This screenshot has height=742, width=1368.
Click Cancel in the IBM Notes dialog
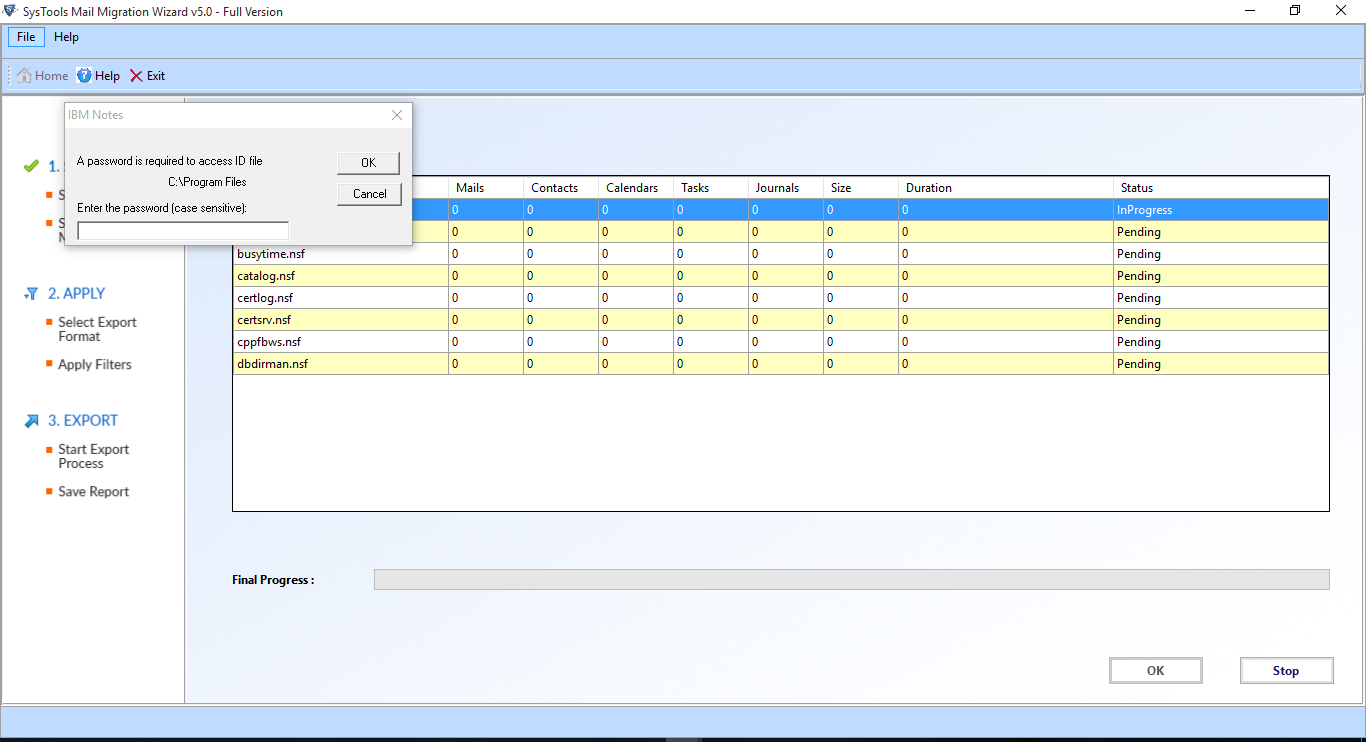369,194
